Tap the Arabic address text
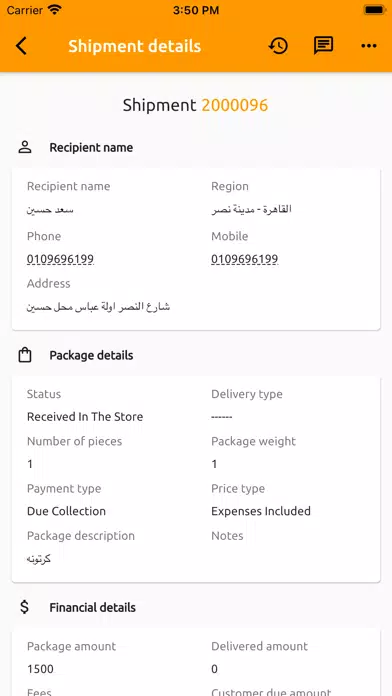 pyautogui.click(x=99, y=307)
